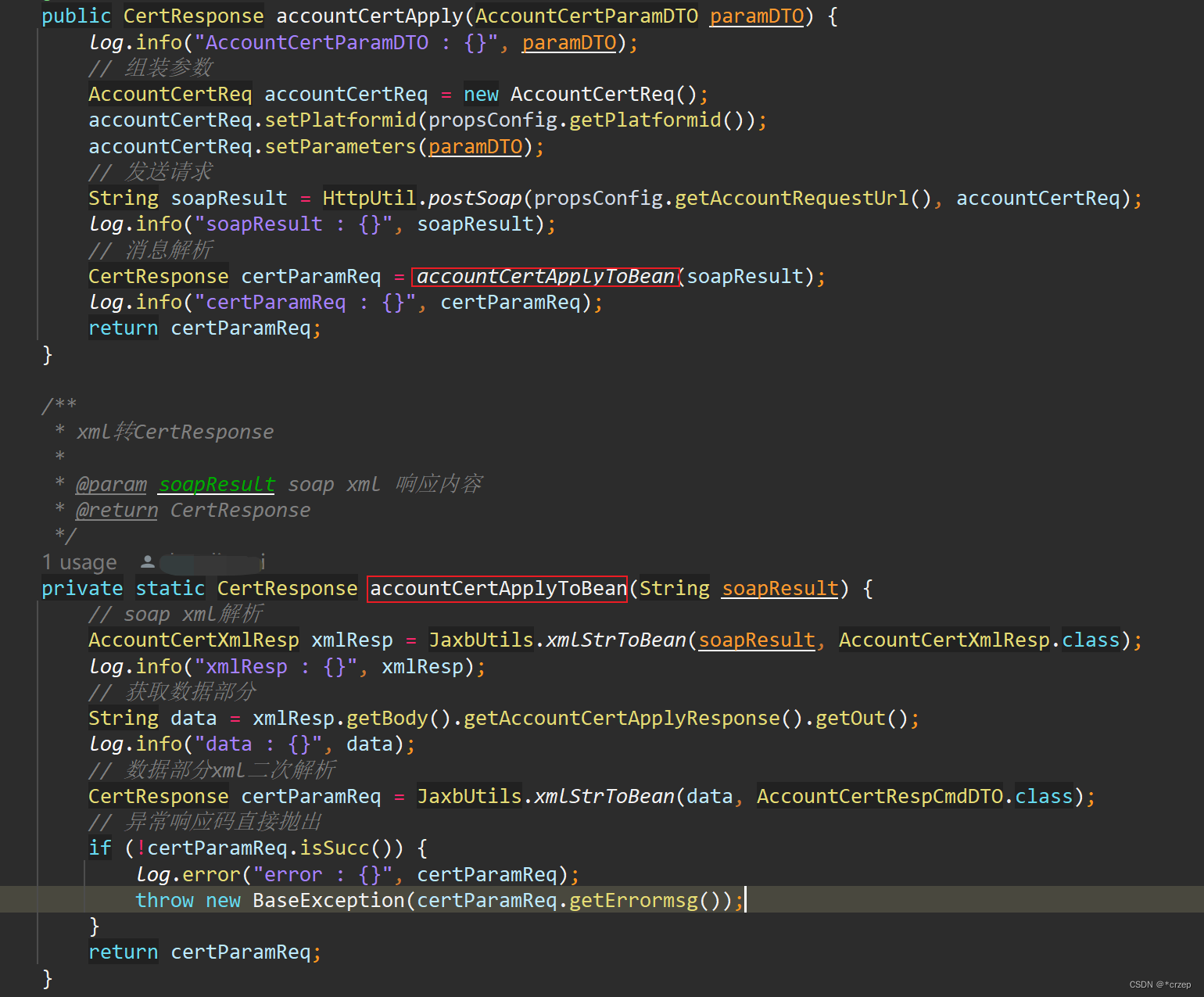Click the '1 usage' inlay hint
Viewport: 1204px width, 997px height.
point(79,562)
